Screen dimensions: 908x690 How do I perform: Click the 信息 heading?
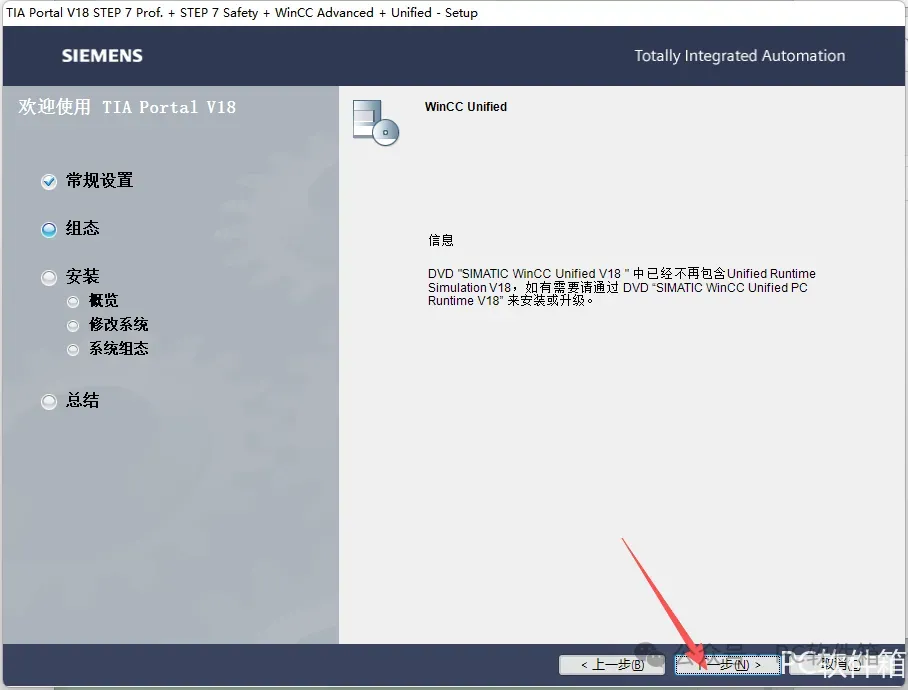pyautogui.click(x=441, y=240)
